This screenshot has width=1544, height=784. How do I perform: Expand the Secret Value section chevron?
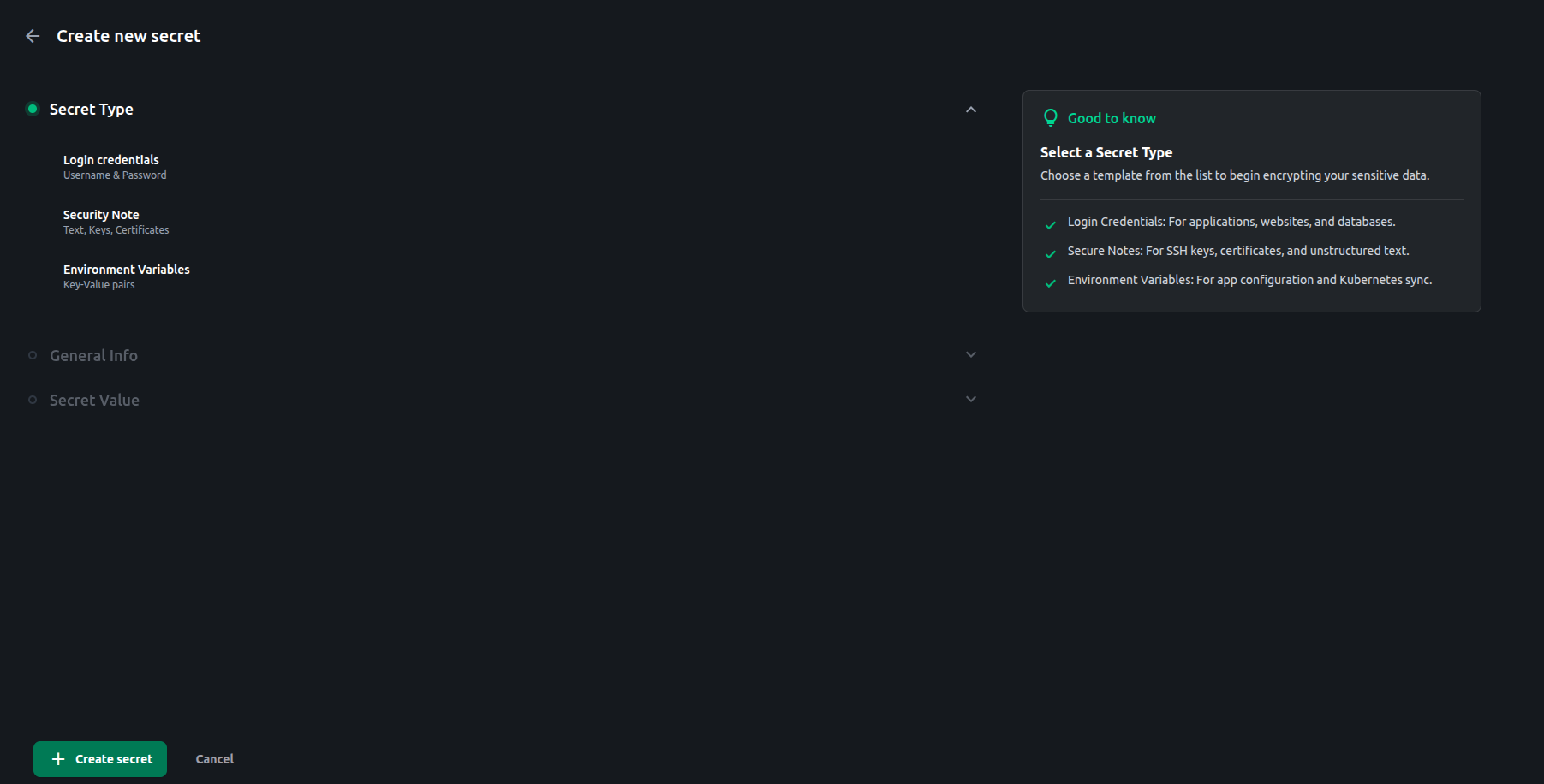(970, 399)
